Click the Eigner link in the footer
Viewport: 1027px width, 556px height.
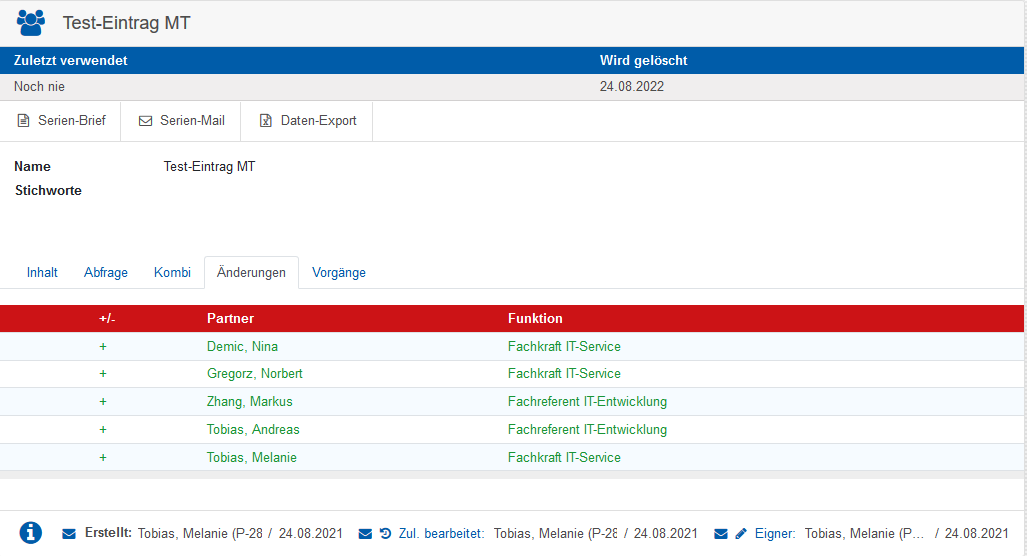pyautogui.click(x=775, y=534)
